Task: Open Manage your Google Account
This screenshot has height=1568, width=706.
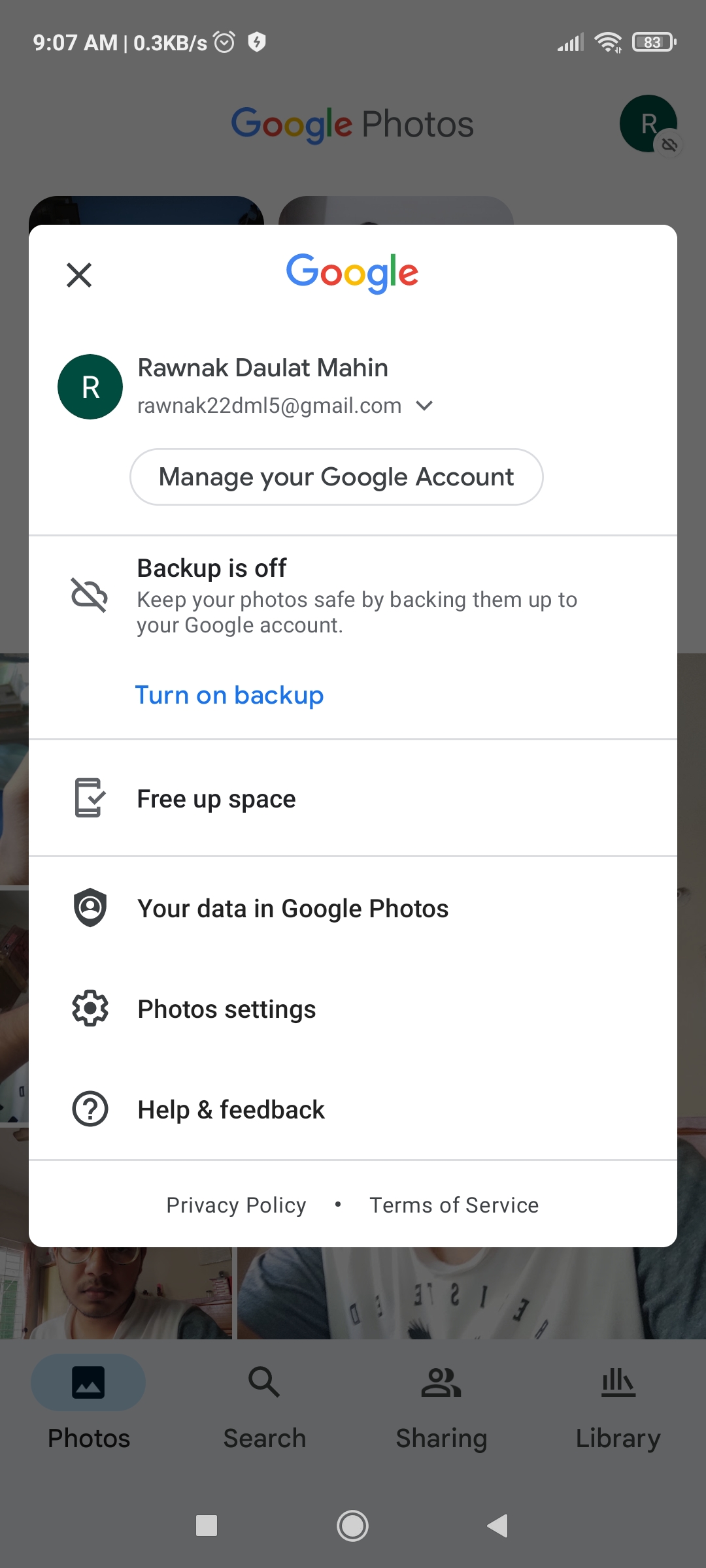Action: click(x=336, y=477)
